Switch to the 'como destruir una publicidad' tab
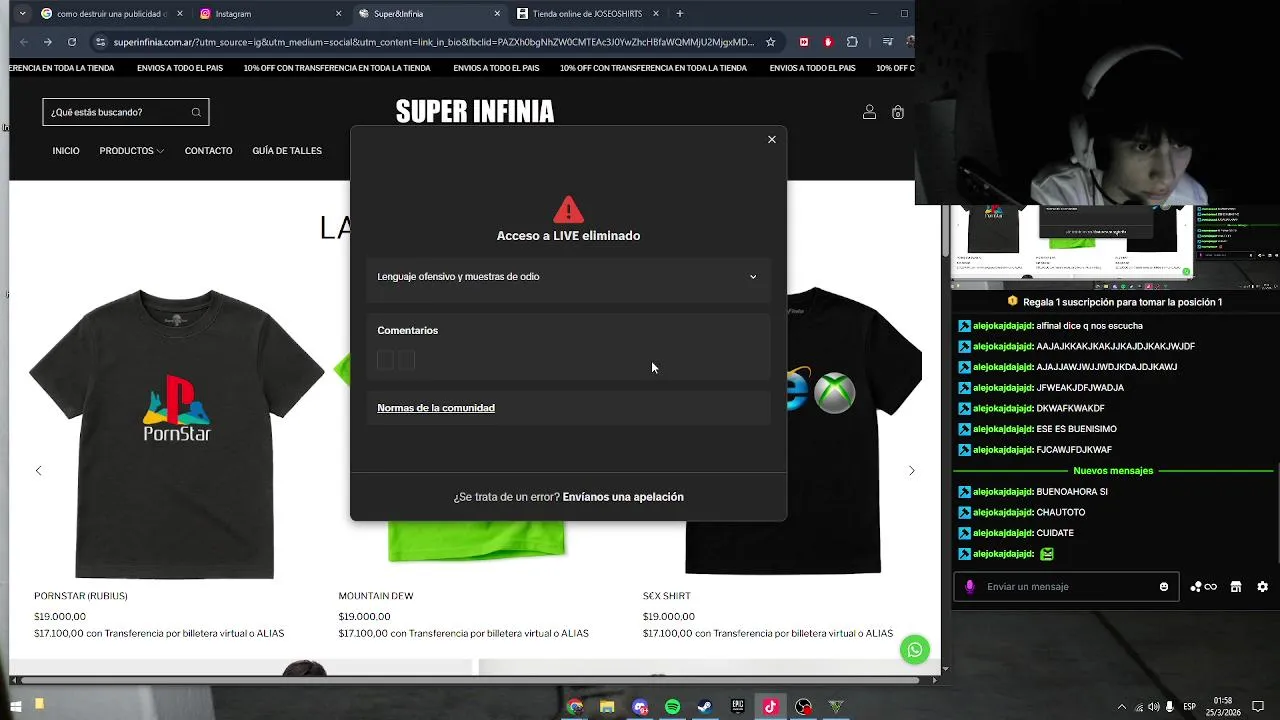The width and height of the screenshot is (1280, 720). [x=110, y=14]
